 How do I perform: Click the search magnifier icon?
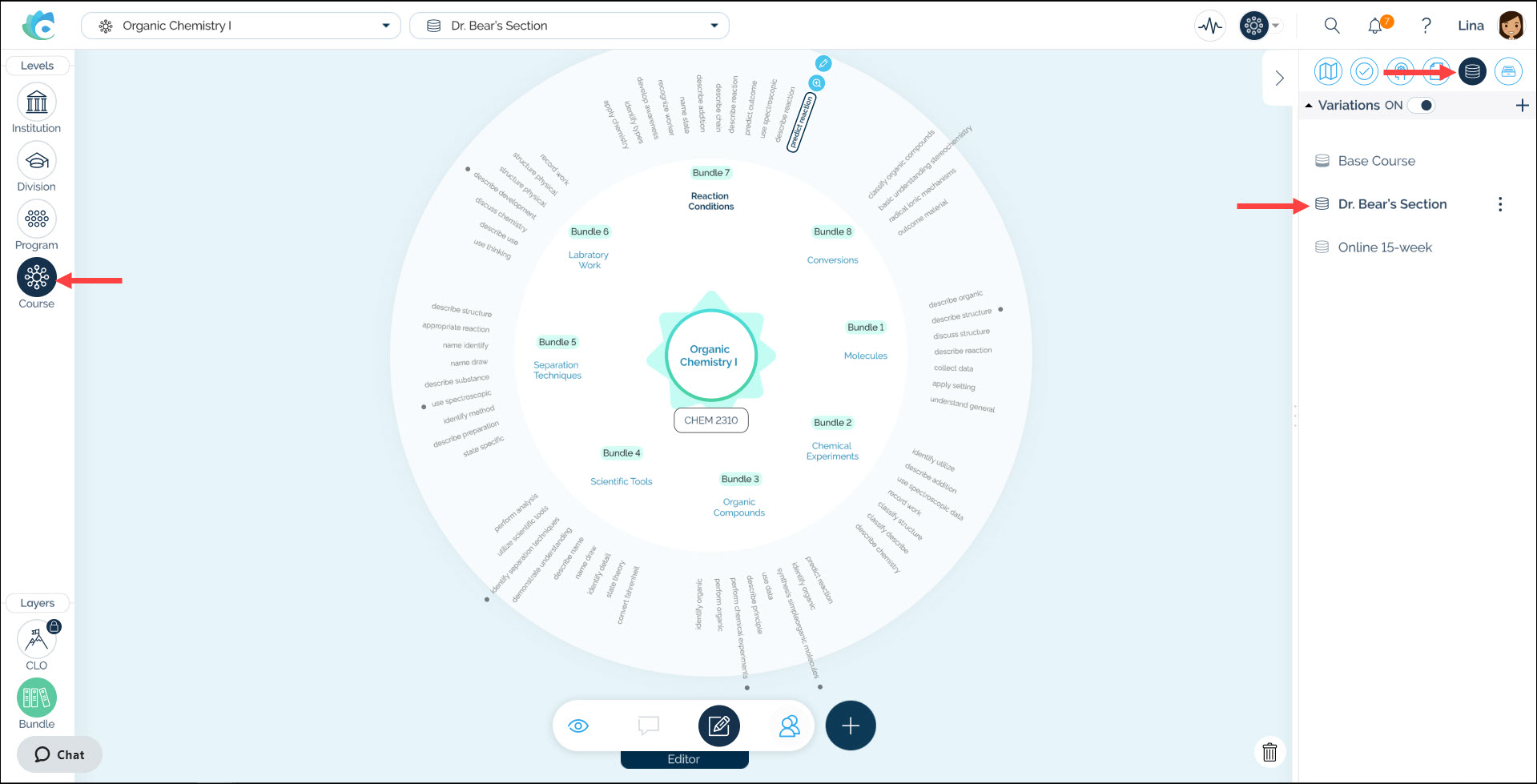click(1332, 26)
